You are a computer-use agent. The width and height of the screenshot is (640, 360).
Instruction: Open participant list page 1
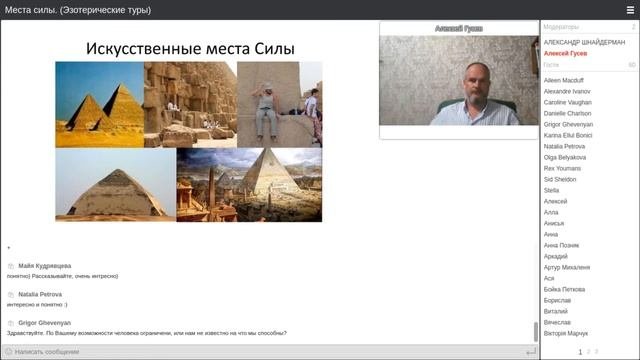pos(580,352)
